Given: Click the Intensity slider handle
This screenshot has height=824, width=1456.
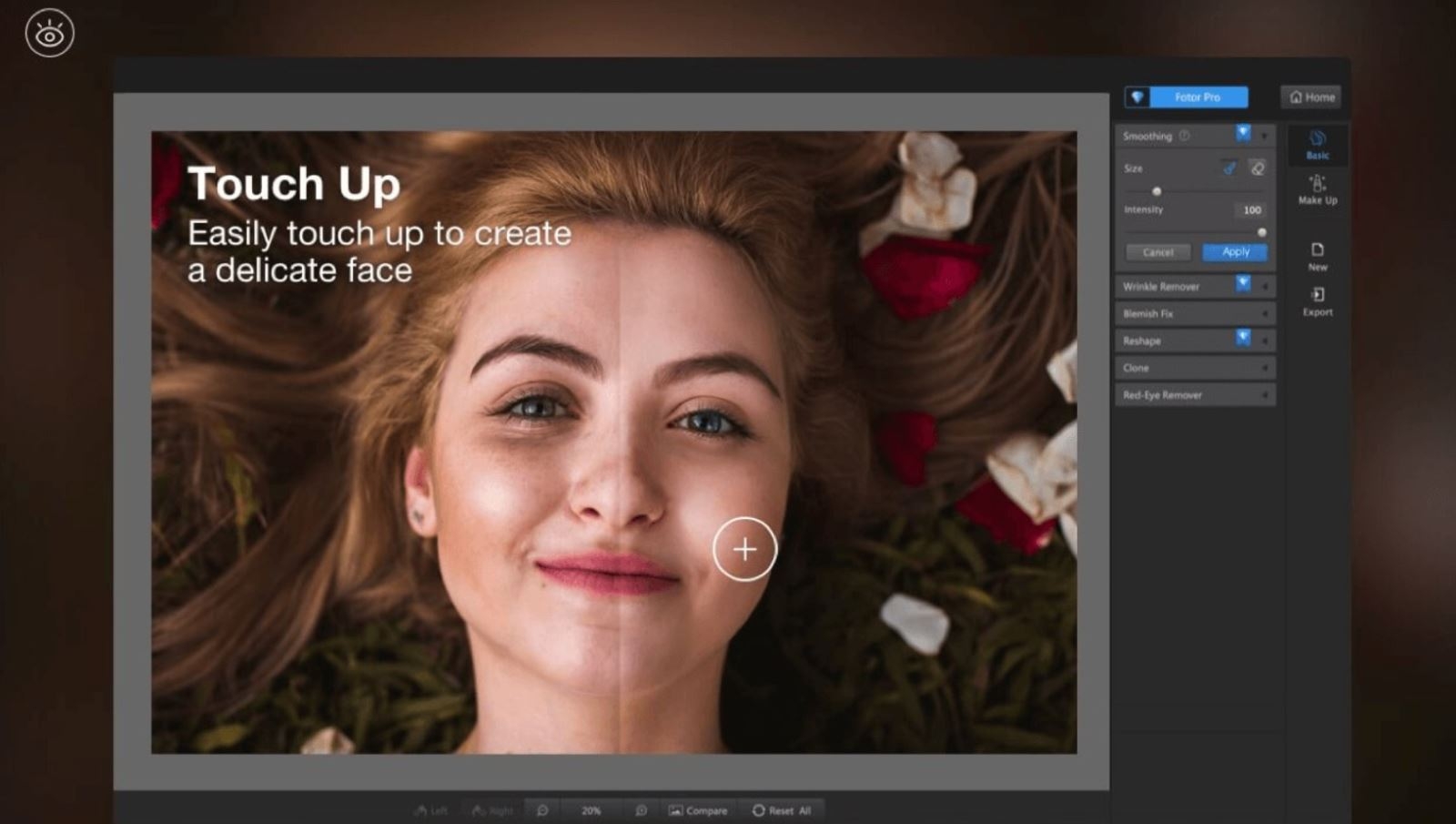Looking at the screenshot, I should 1261,232.
